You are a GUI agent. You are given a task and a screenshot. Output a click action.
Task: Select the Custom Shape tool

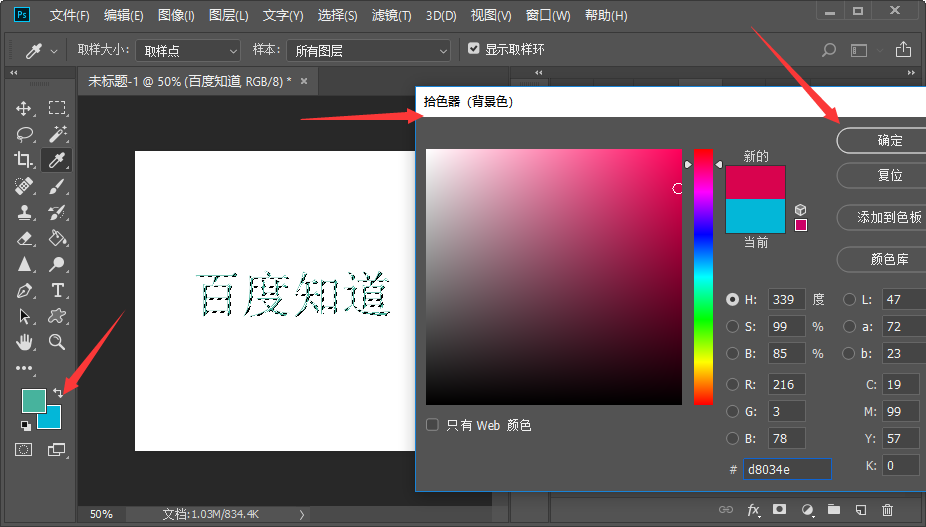tap(57, 316)
